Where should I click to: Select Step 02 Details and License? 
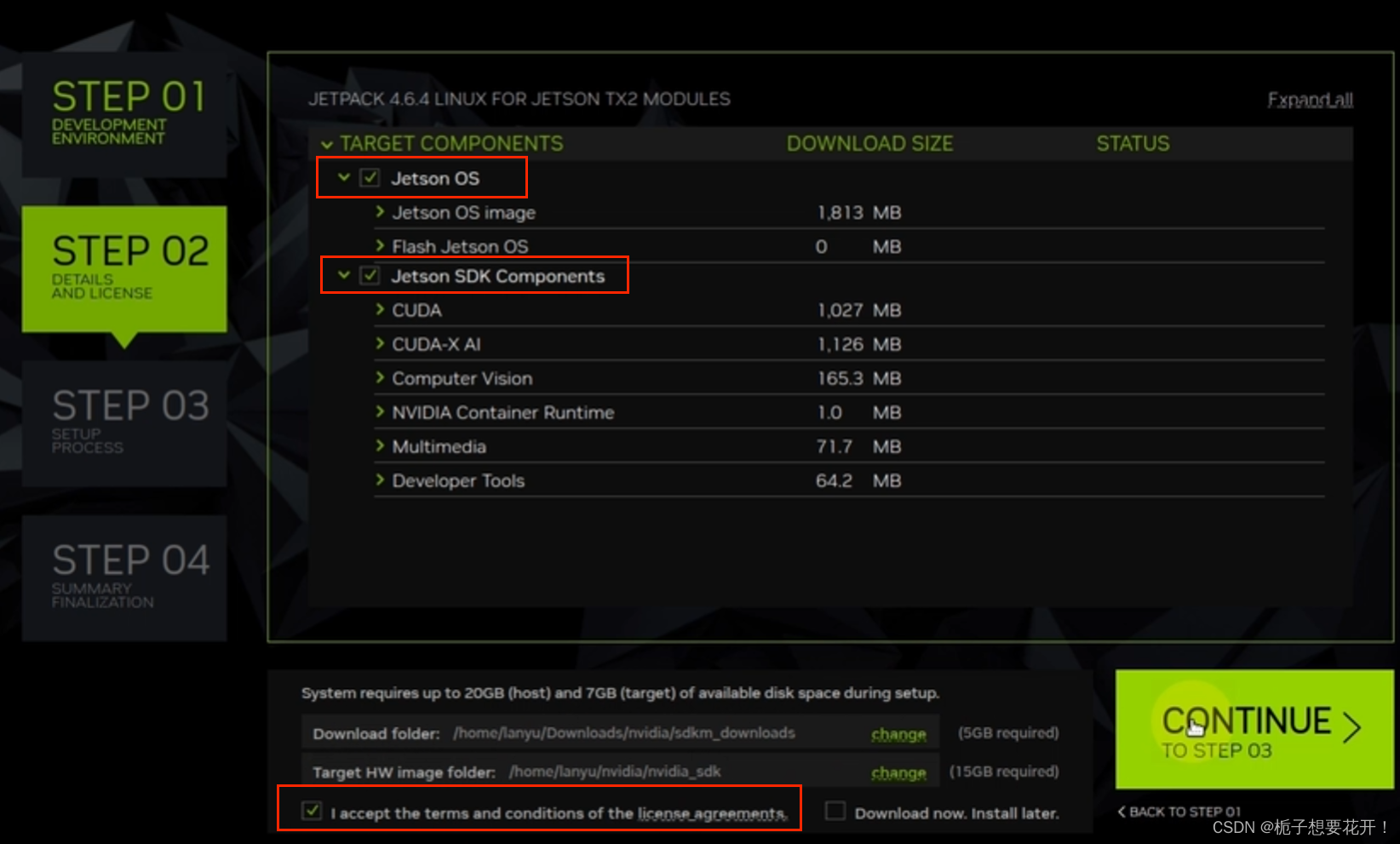point(124,268)
